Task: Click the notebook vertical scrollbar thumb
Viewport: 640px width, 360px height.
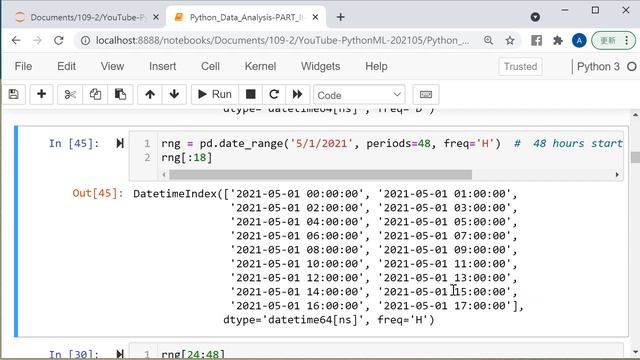Action: pyautogui.click(x=635, y=157)
